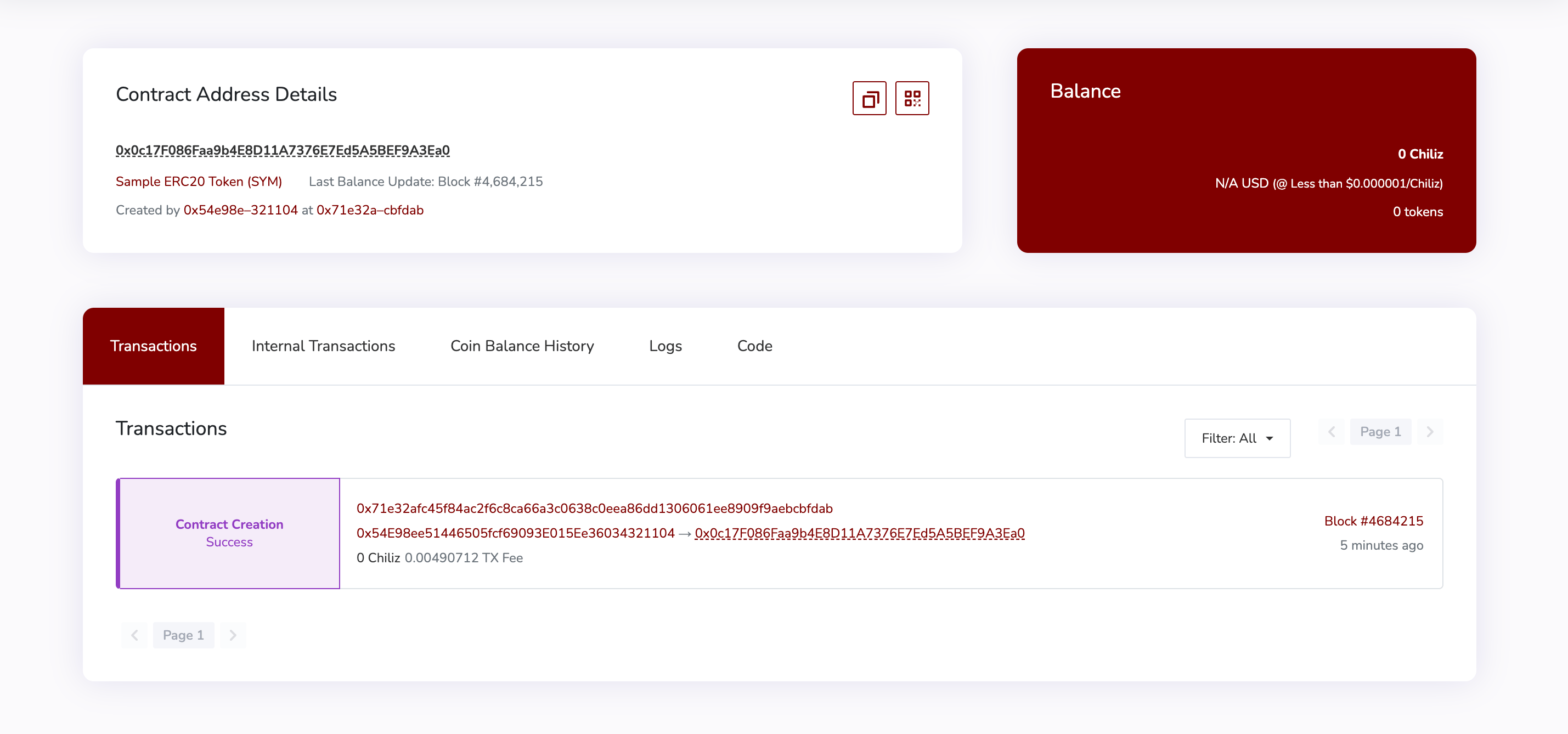1568x734 pixels.
Task: Open the Code tab
Action: 754,346
